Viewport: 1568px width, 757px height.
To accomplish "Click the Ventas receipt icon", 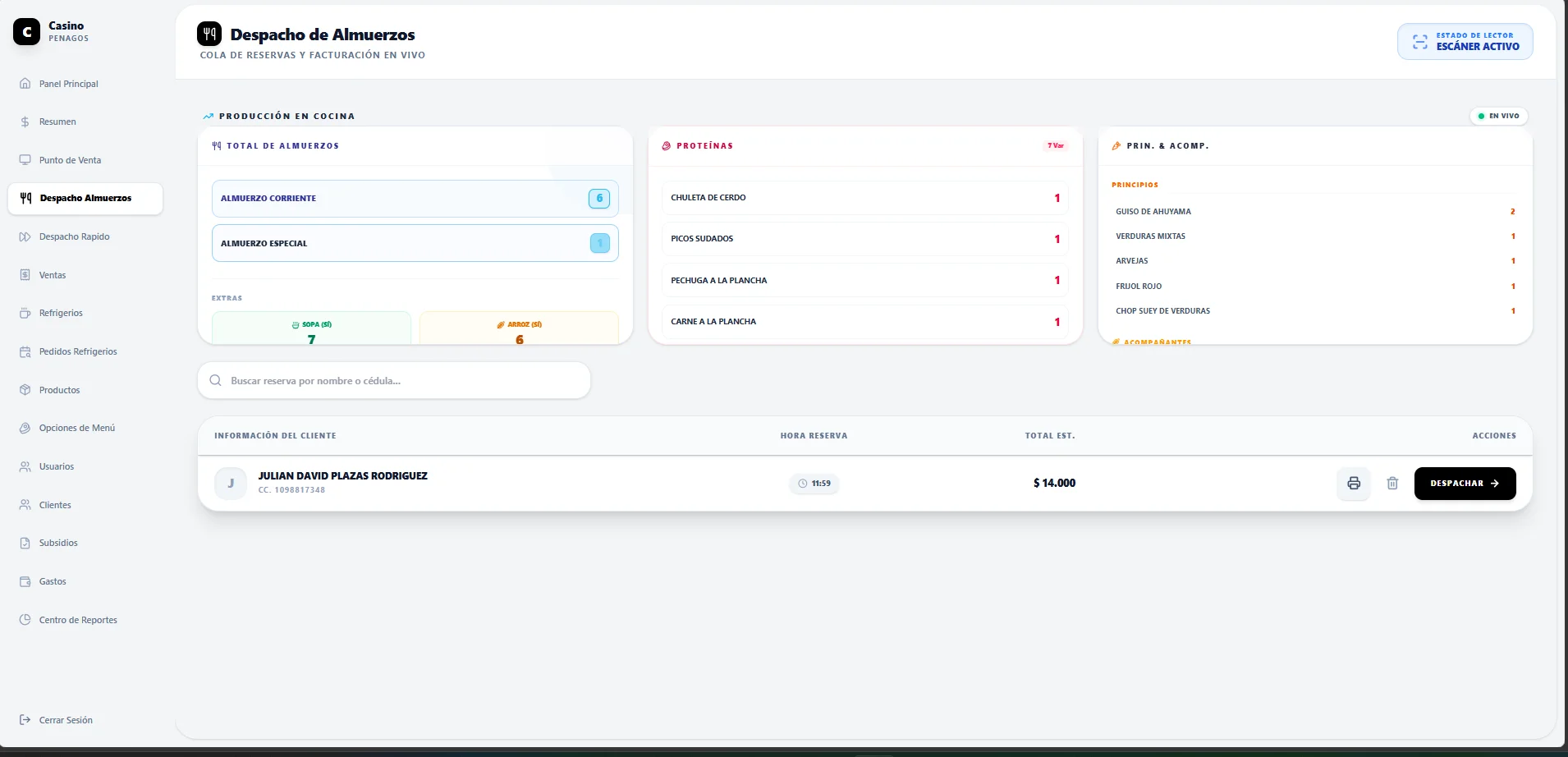I will point(25,275).
